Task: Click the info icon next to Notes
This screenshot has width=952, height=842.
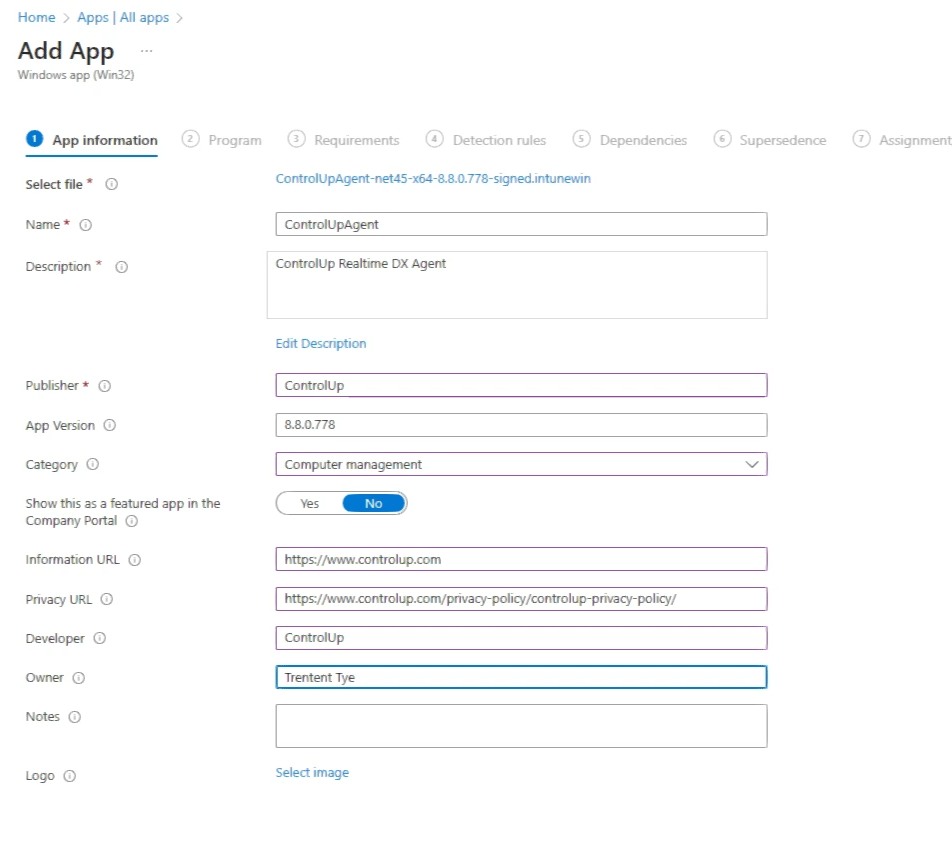Action: (74, 717)
